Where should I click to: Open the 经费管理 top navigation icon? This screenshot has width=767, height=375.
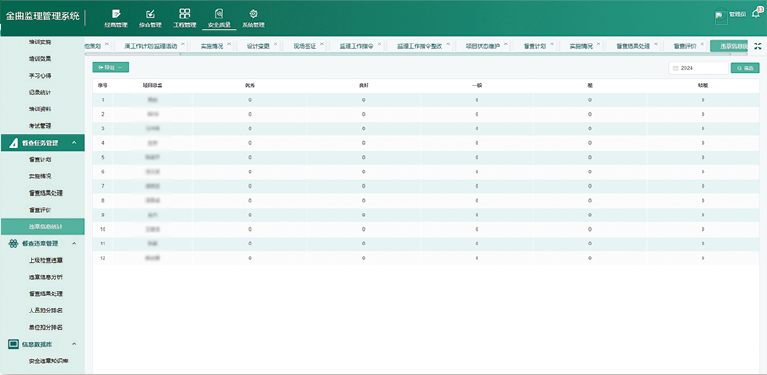116,18
